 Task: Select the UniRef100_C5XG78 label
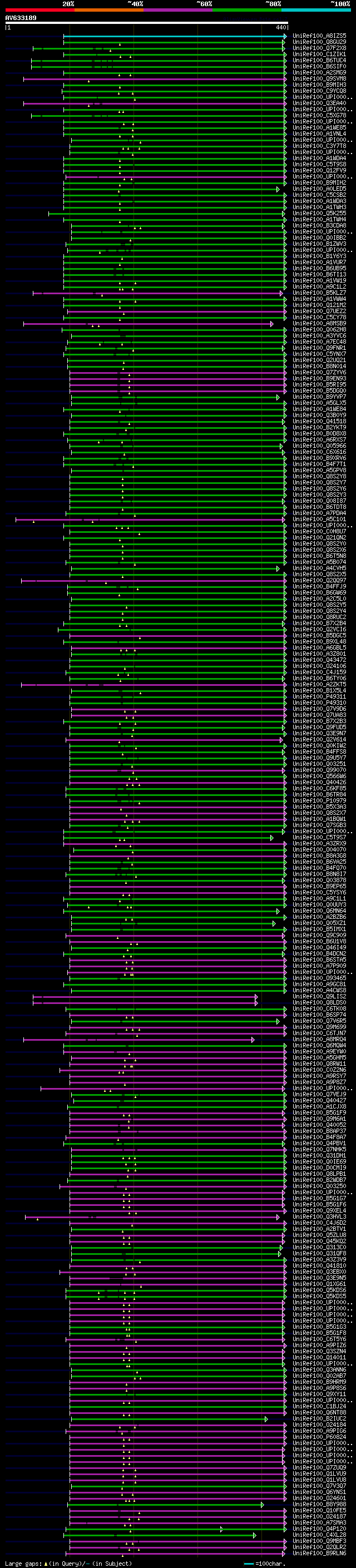(319, 116)
